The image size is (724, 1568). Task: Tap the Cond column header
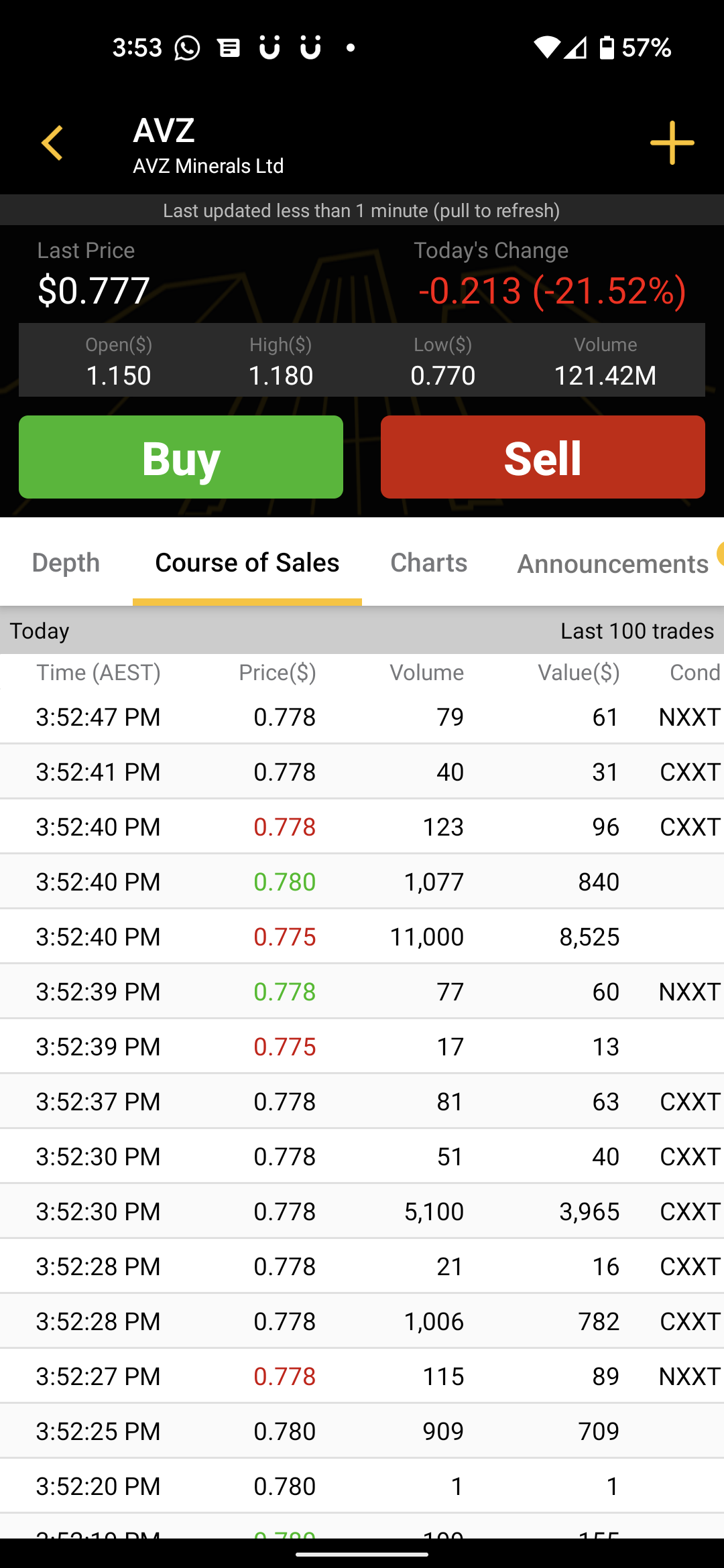click(x=695, y=673)
